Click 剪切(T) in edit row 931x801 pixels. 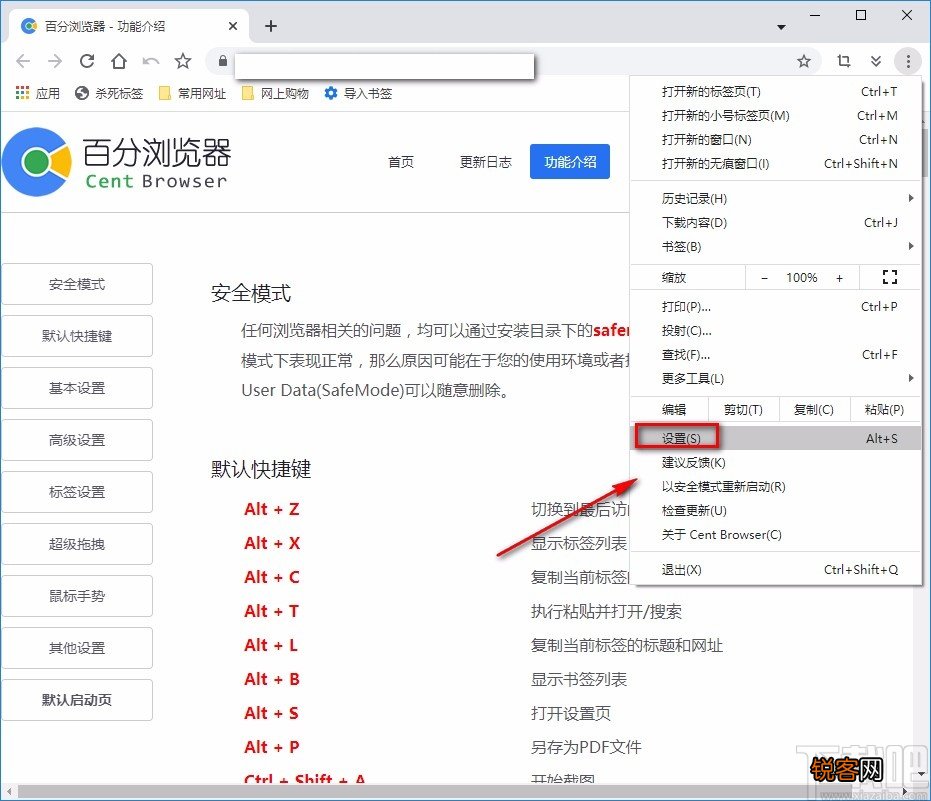743,410
